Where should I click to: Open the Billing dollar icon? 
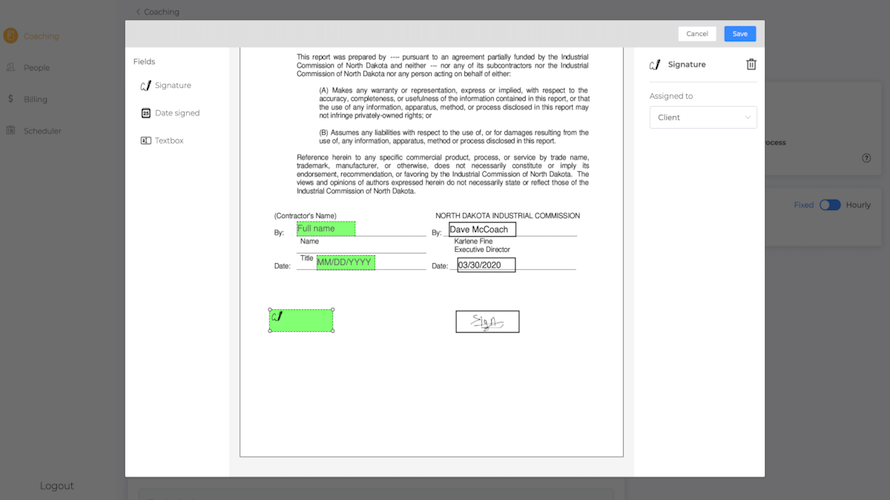(x=11, y=99)
